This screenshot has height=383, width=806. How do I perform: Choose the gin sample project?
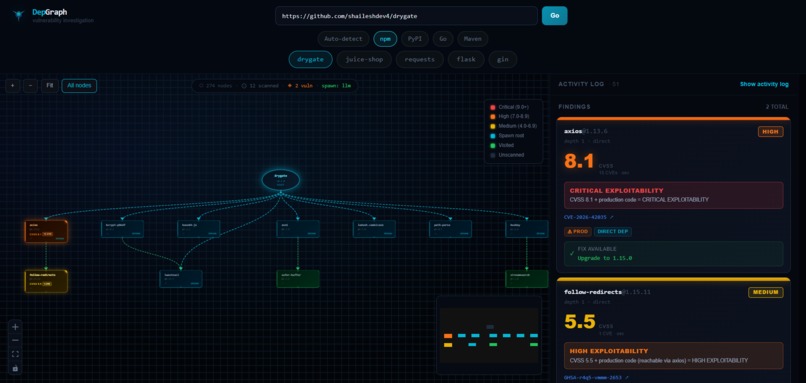click(503, 60)
